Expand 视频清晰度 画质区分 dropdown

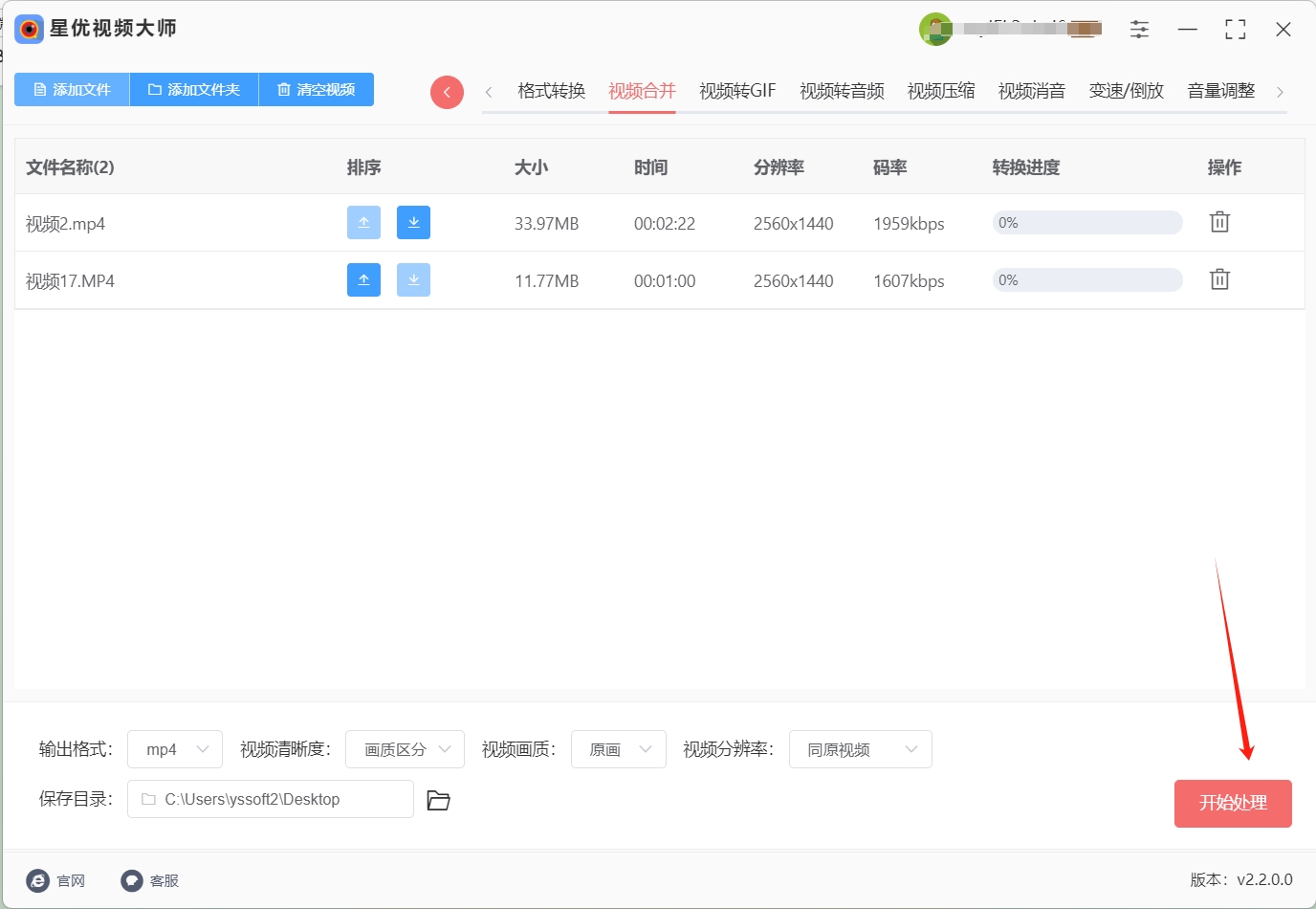click(x=405, y=749)
